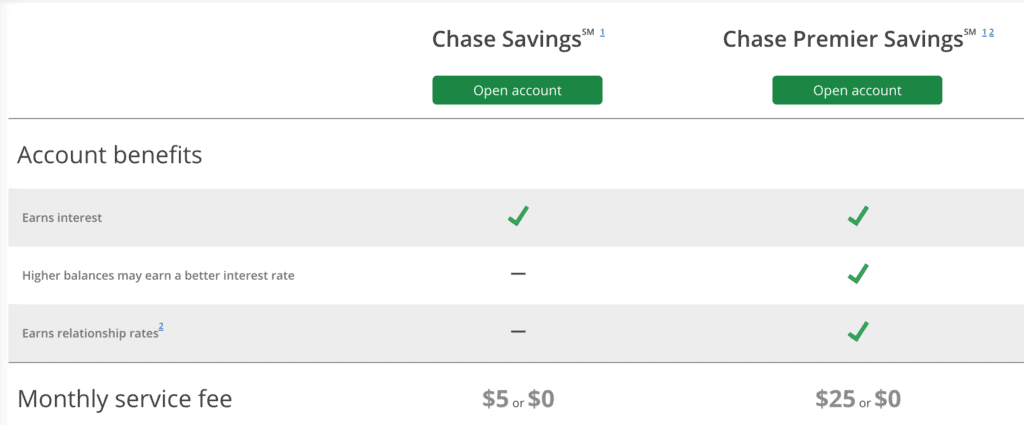This screenshot has height=425, width=1024.
Task: Click relationship rates dash for Chase Savings
Action: pos(518,331)
